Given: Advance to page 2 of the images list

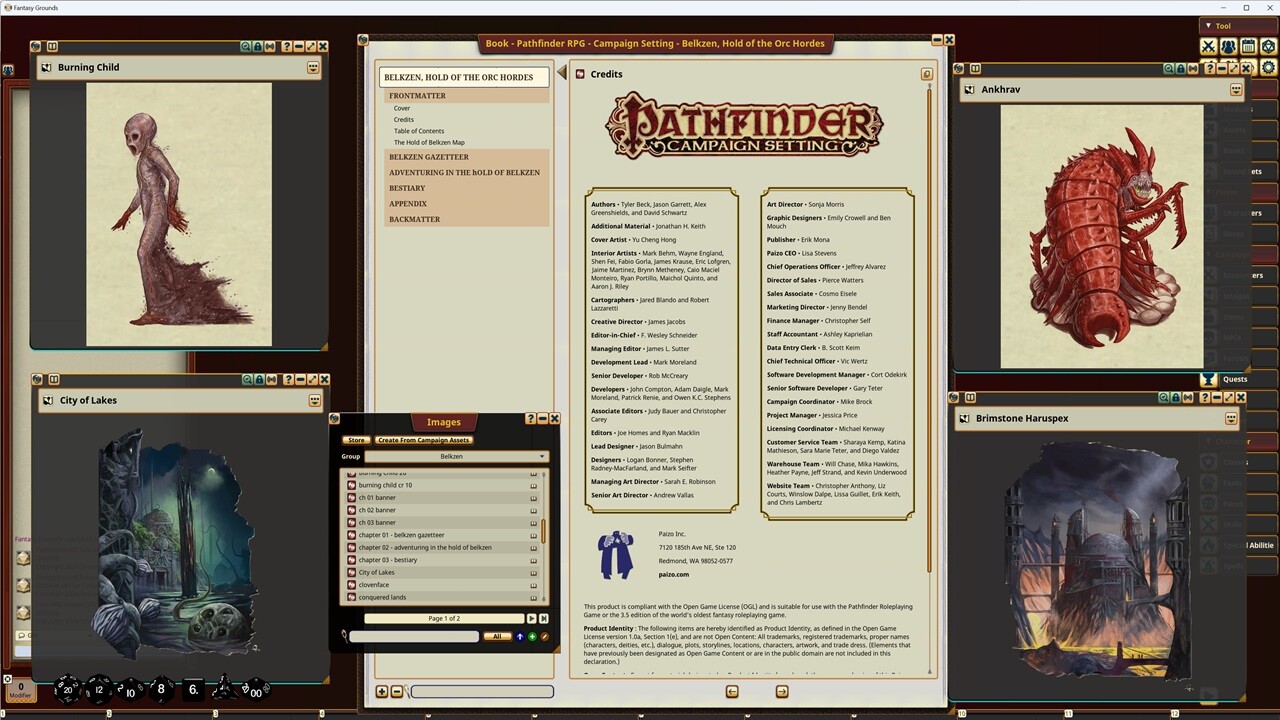Looking at the screenshot, I should pos(532,618).
